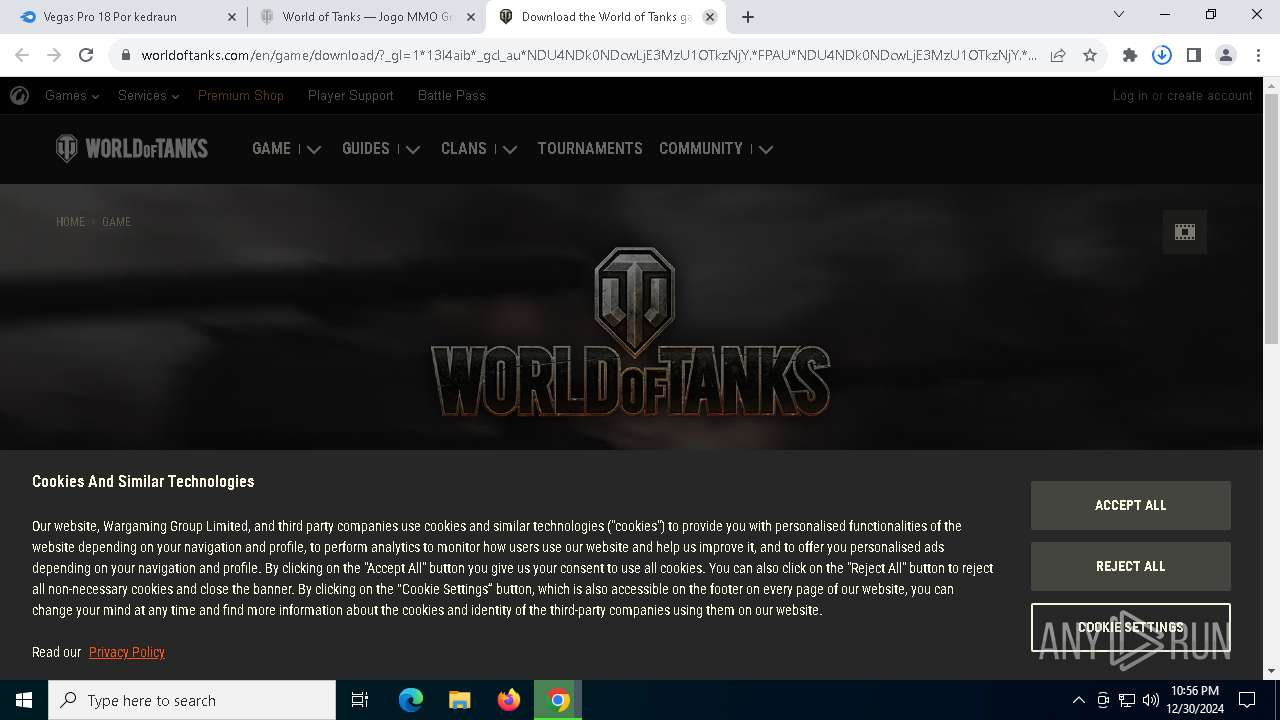Open the Player Support link

[x=351, y=96]
